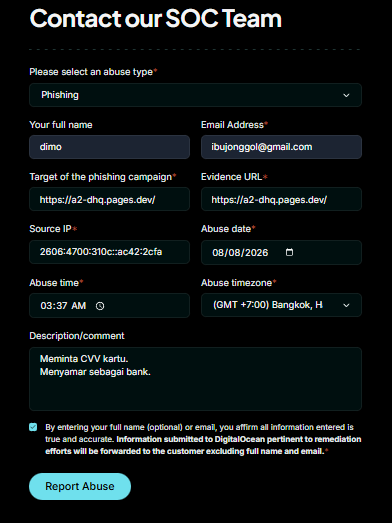392x523 pixels.
Task: Click the chevron arrow in abuse type dropdown
Action: (346, 95)
